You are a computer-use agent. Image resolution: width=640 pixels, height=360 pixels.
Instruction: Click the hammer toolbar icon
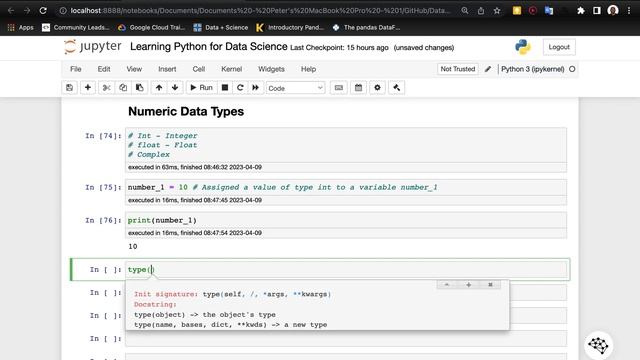pyautogui.click(x=396, y=88)
